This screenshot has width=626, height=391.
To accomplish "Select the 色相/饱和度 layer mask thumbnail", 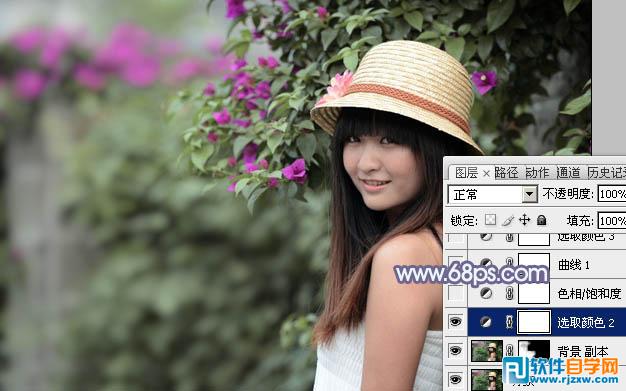I will pos(534,294).
